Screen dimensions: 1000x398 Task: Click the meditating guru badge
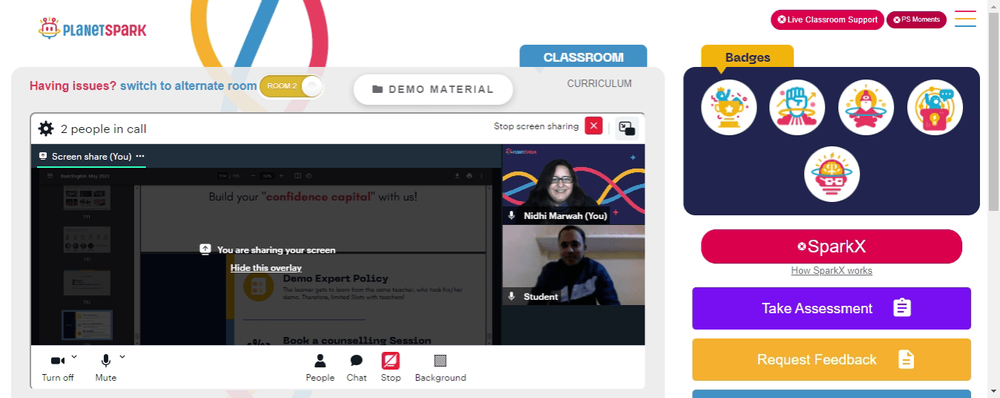[866, 107]
